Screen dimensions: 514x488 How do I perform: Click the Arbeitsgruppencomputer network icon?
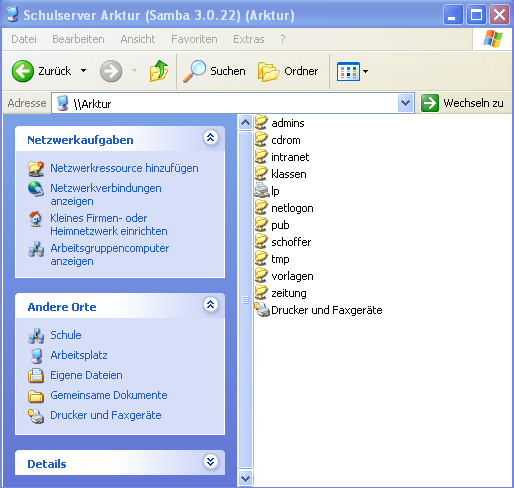click(36, 249)
